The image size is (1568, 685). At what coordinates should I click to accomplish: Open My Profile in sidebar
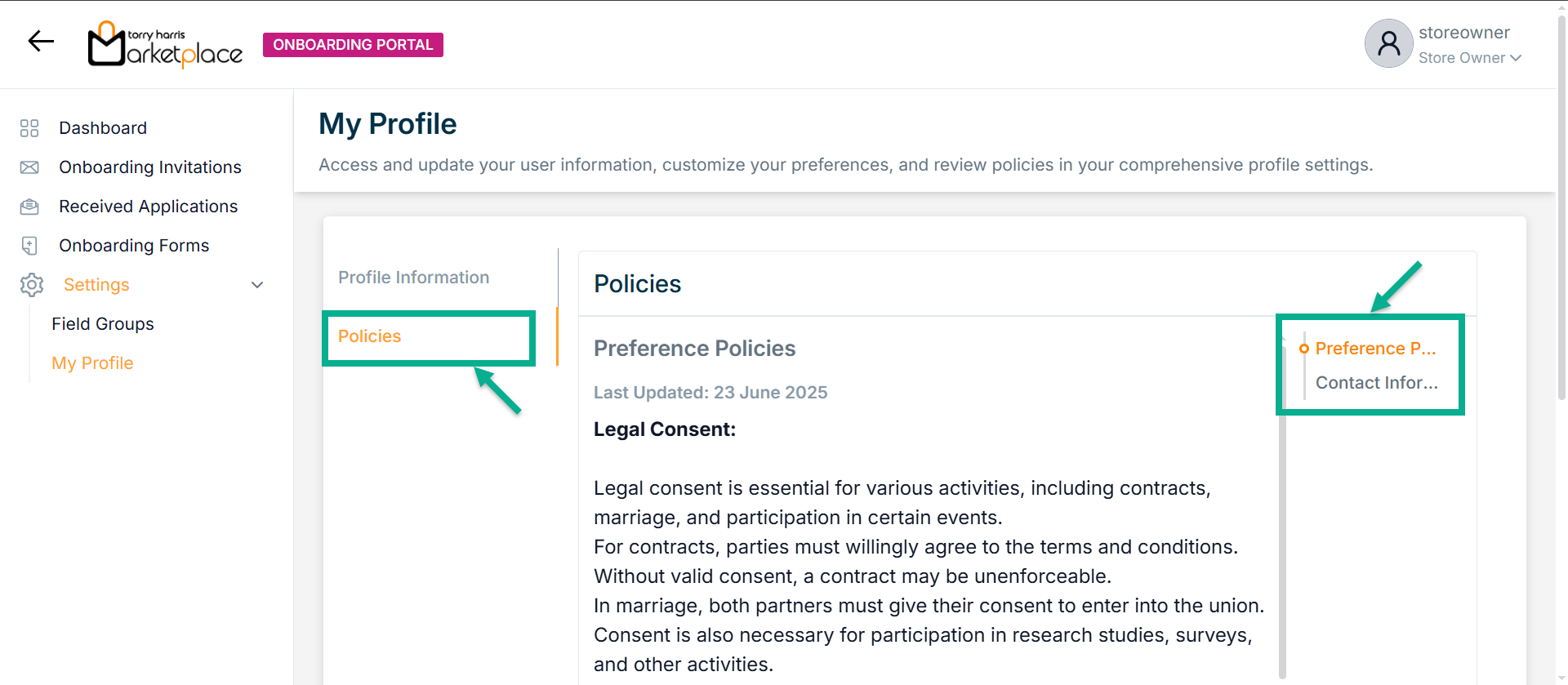point(92,363)
